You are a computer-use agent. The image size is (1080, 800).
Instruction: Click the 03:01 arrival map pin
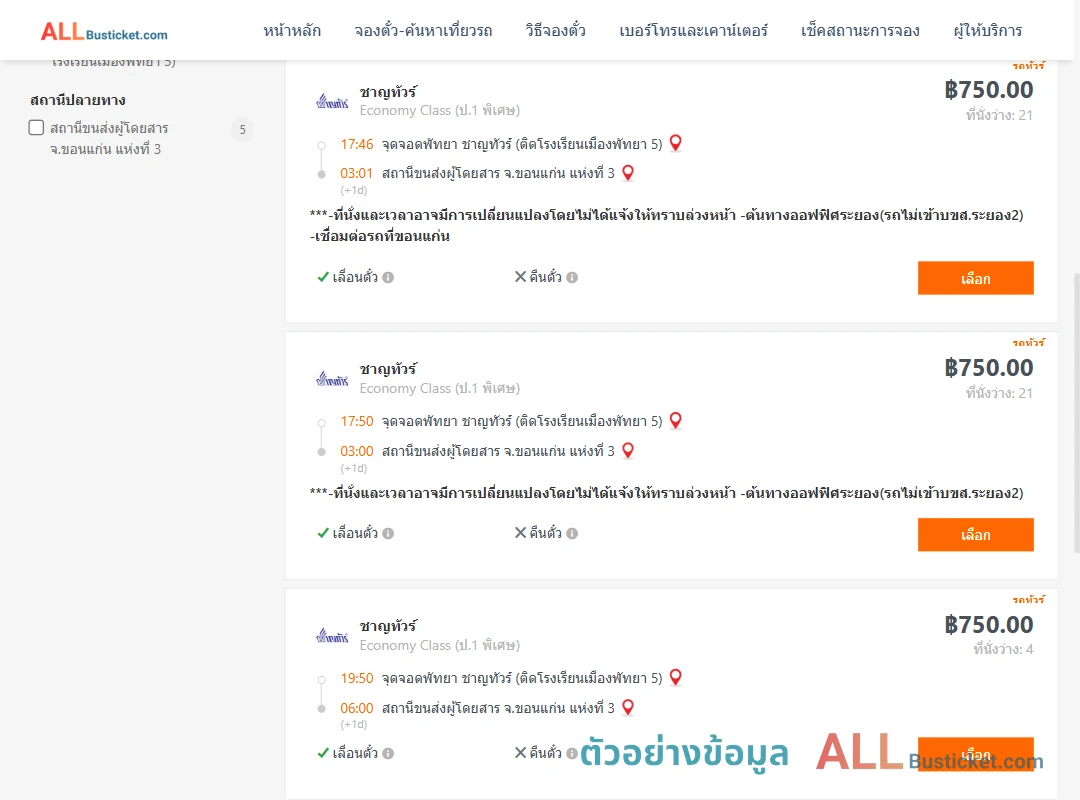(x=627, y=172)
